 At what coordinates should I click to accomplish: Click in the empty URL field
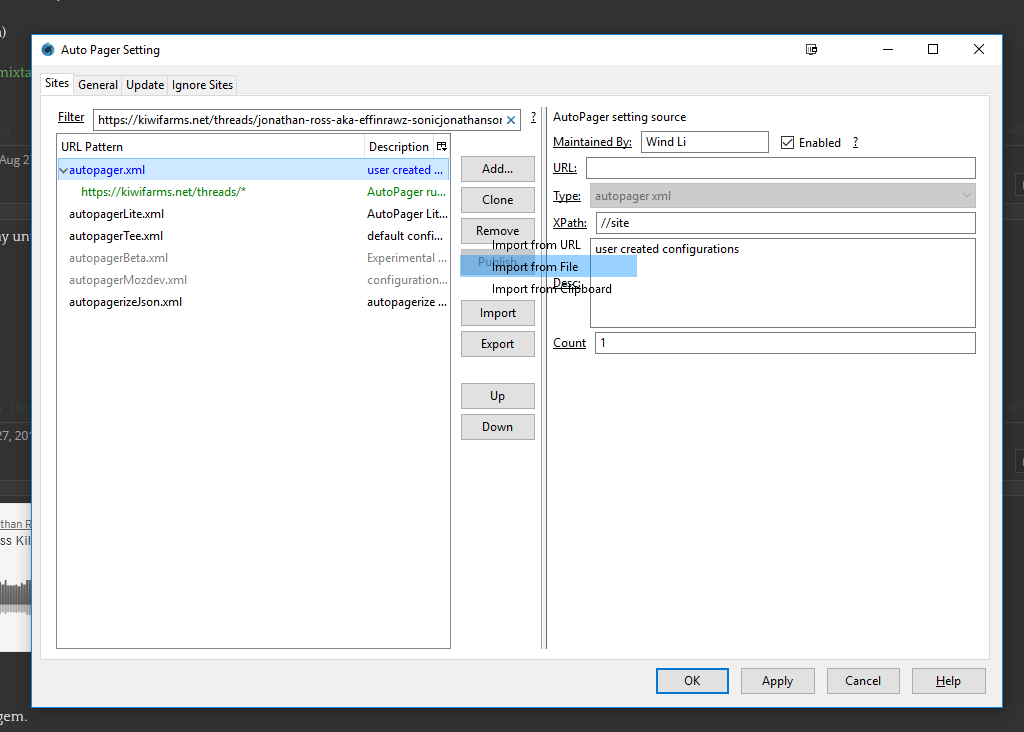pos(781,168)
